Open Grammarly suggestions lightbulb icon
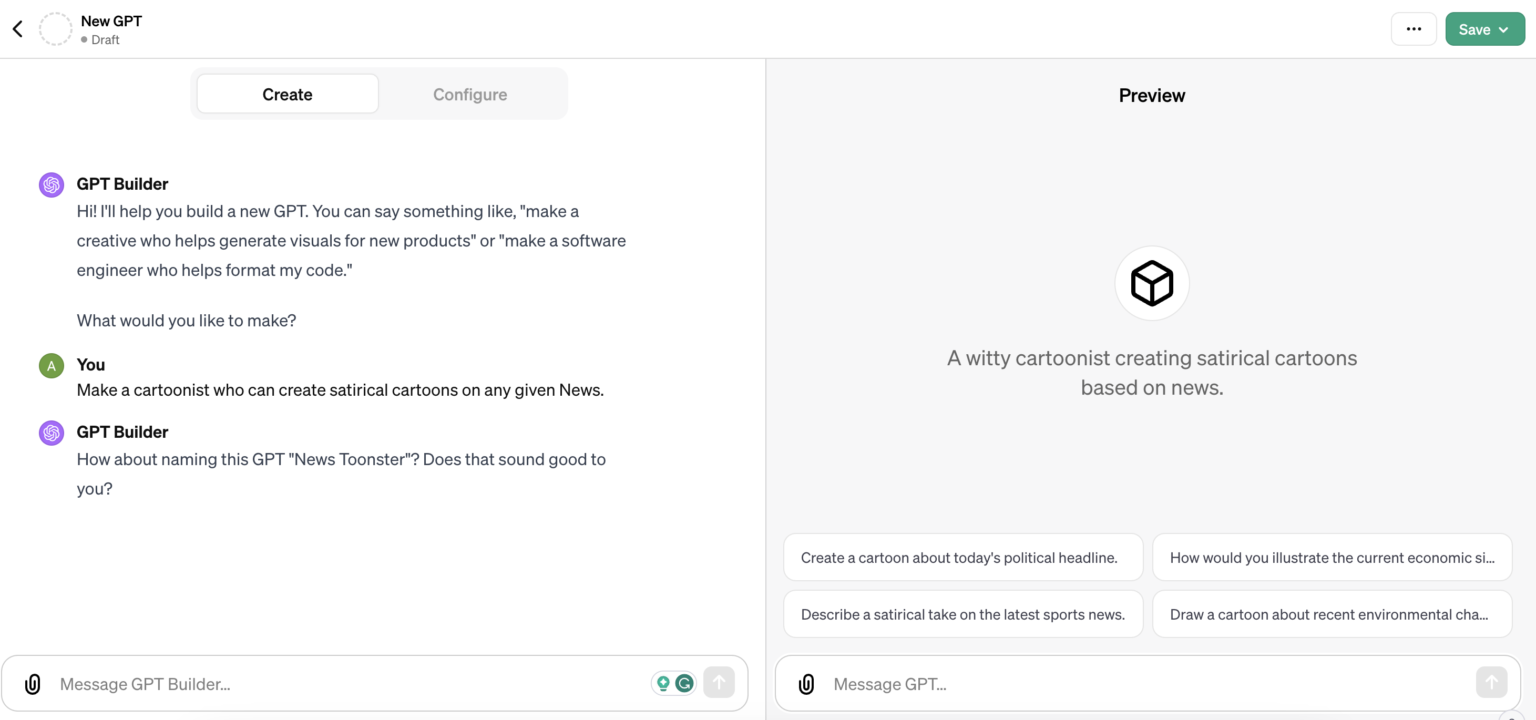This screenshot has width=1536, height=720. pyautogui.click(x=662, y=682)
